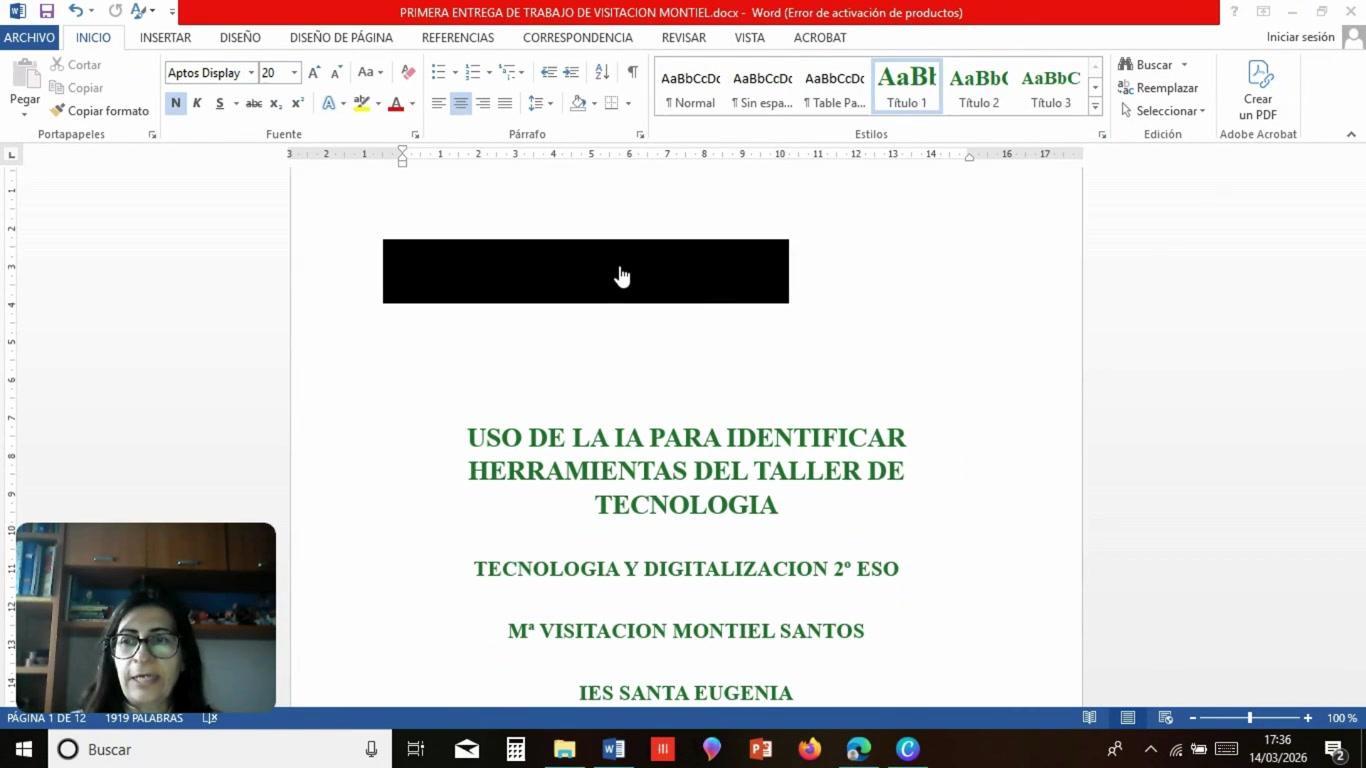
Task: Expand the styles gallery with the More arrow
Action: (x=1095, y=106)
